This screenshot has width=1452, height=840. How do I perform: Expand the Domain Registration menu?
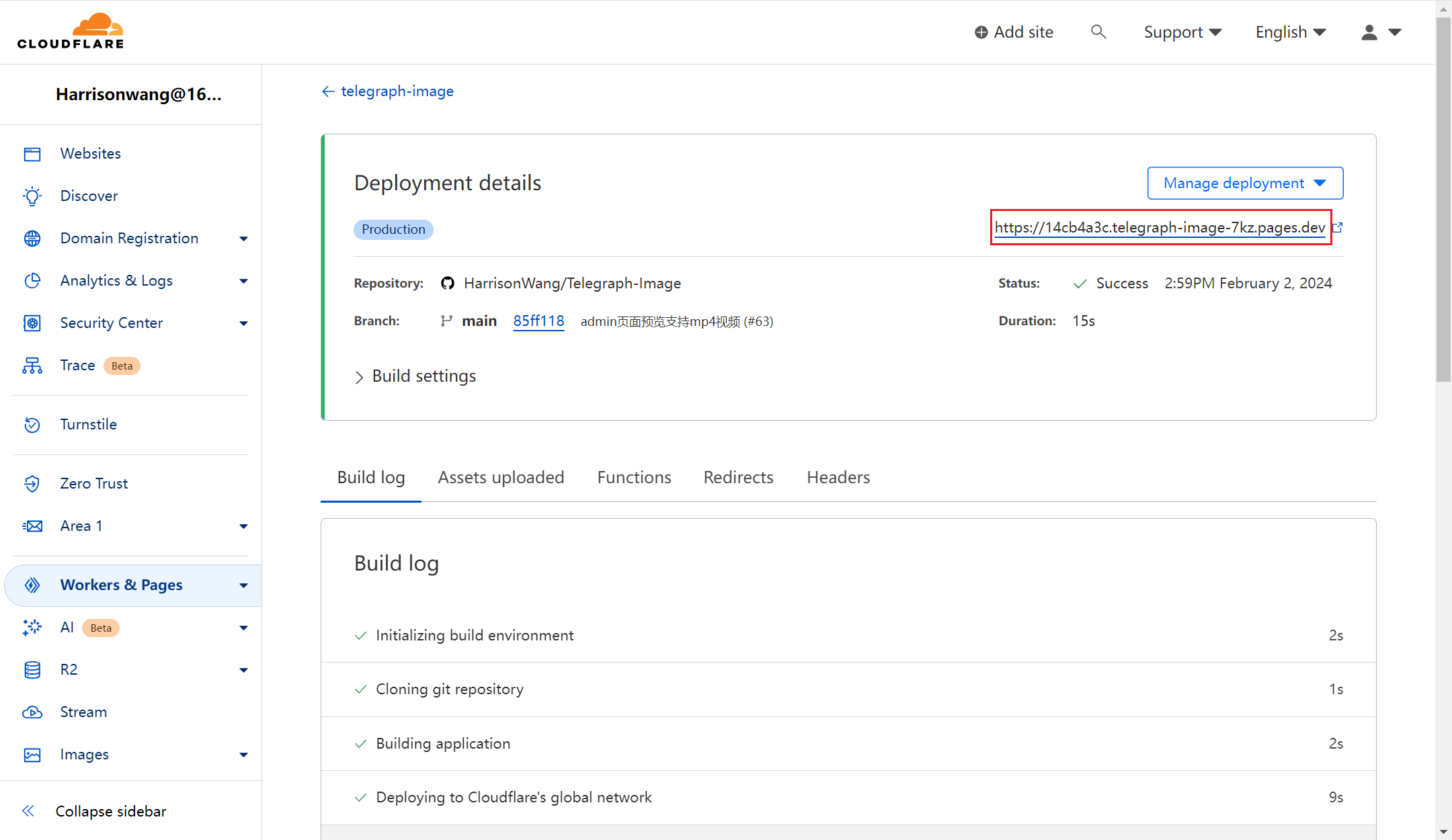coord(243,239)
